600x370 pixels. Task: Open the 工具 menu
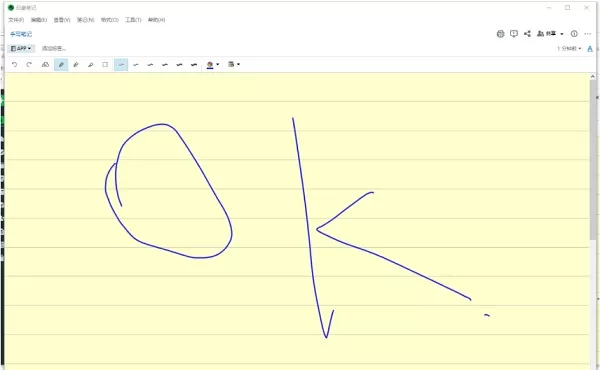pos(133,20)
